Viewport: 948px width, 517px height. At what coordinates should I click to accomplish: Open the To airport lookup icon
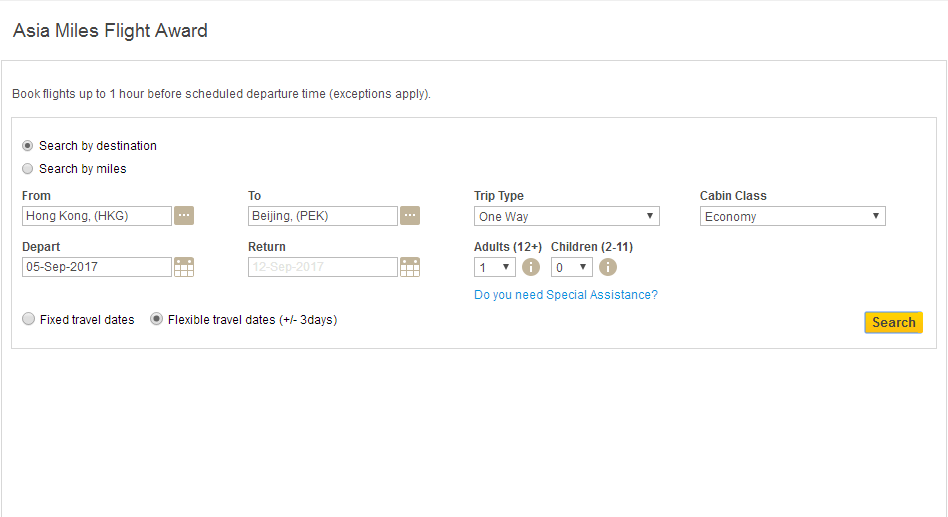(410, 215)
